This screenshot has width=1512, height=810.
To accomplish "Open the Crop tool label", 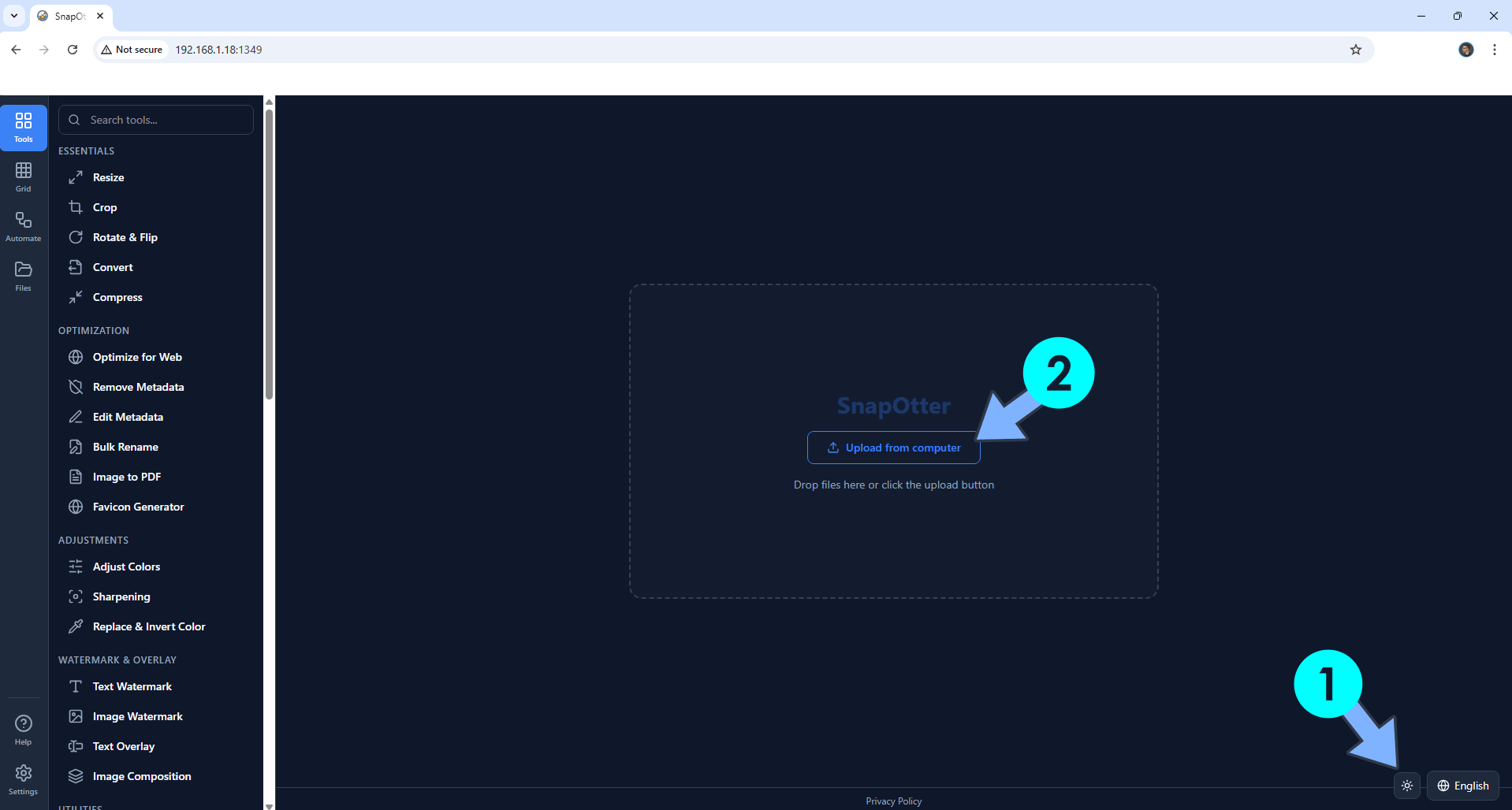I will pyautogui.click(x=105, y=207).
